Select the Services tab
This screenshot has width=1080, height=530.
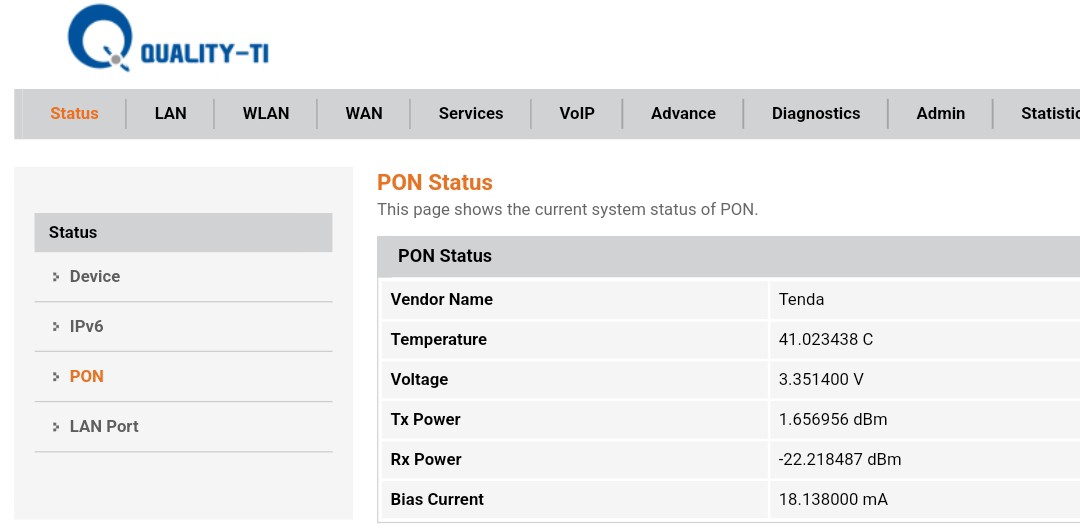[471, 114]
